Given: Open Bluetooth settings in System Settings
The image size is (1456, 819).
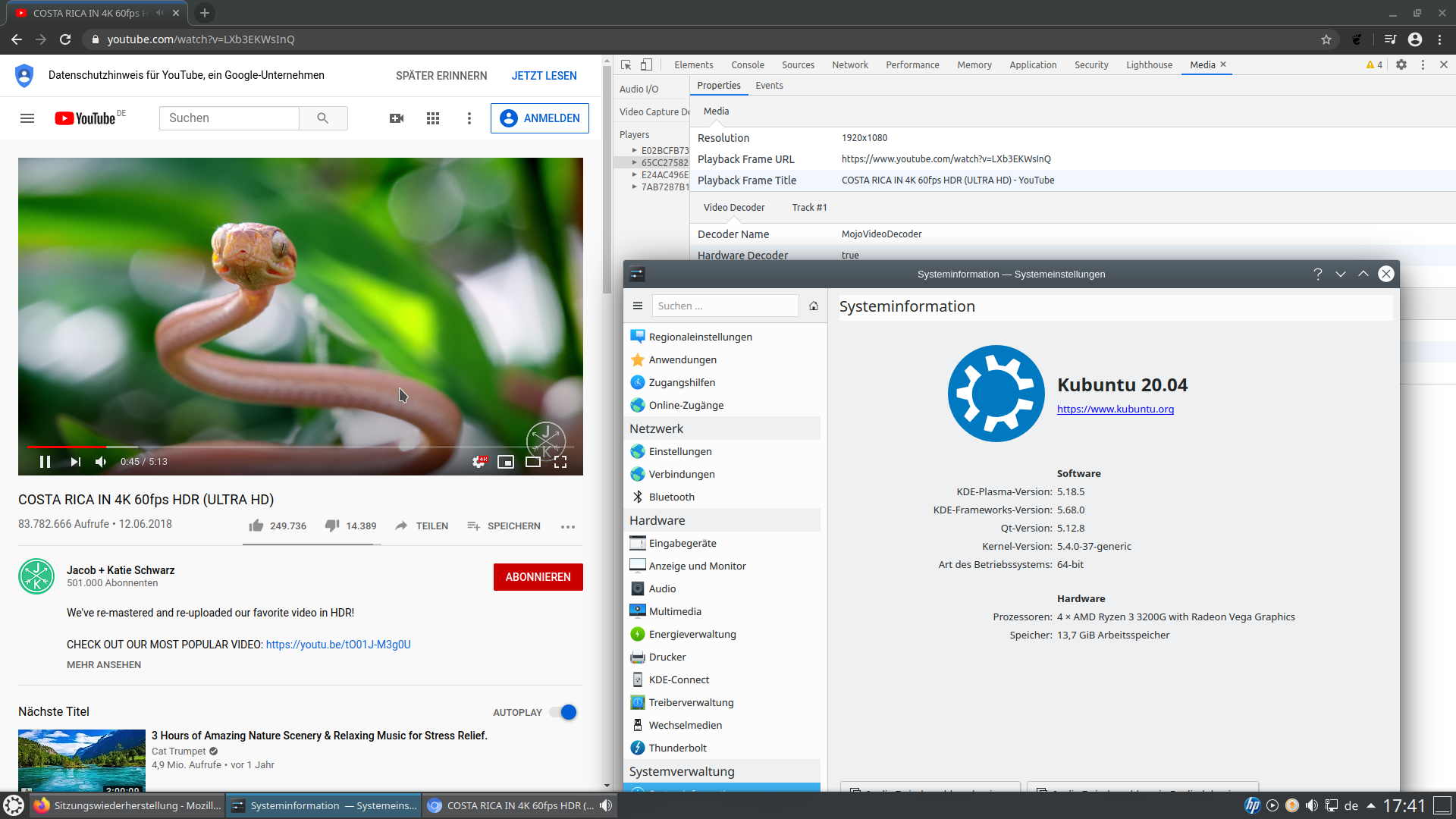Looking at the screenshot, I should tap(721, 497).
